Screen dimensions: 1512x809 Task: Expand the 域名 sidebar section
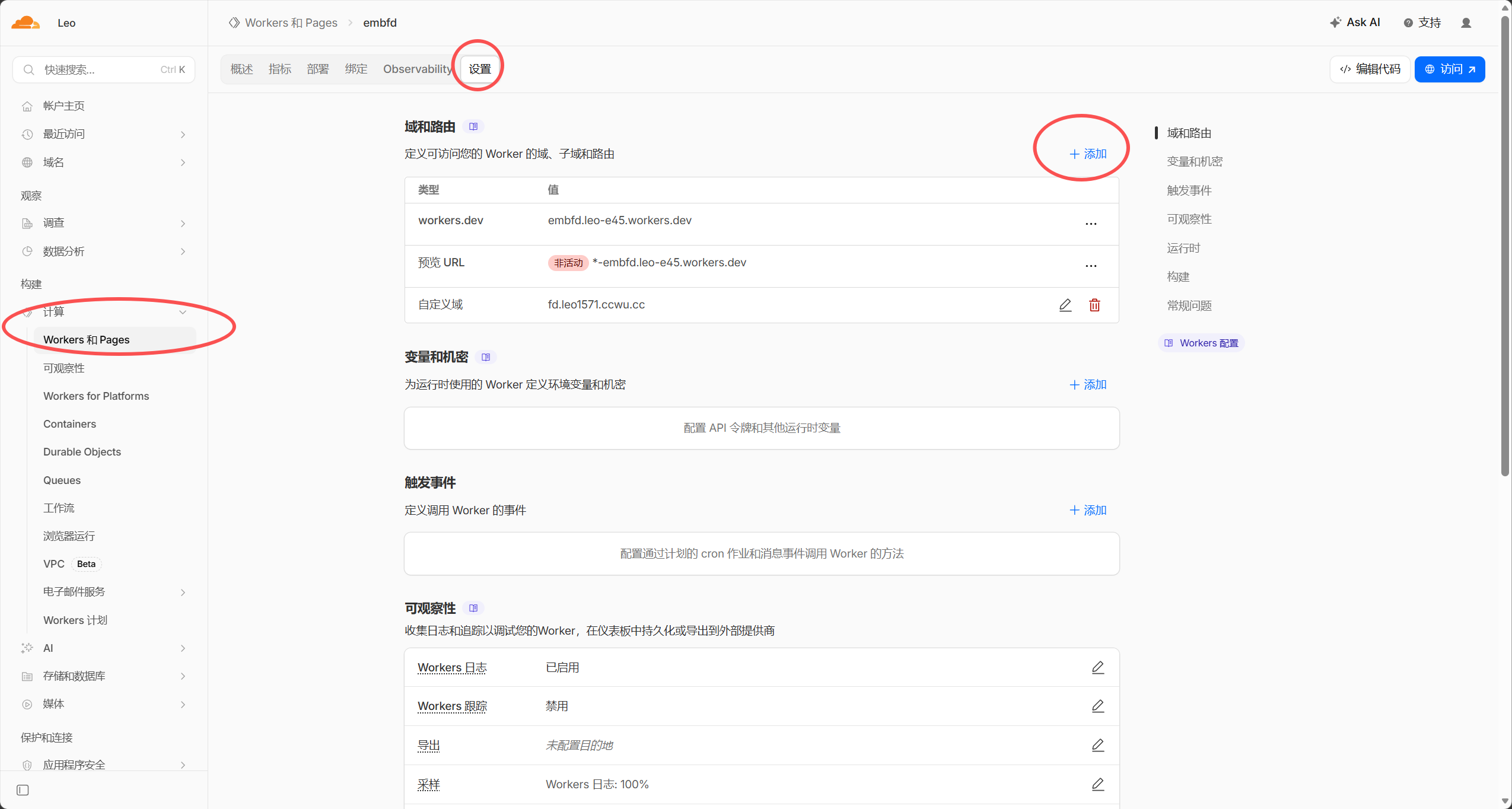104,163
